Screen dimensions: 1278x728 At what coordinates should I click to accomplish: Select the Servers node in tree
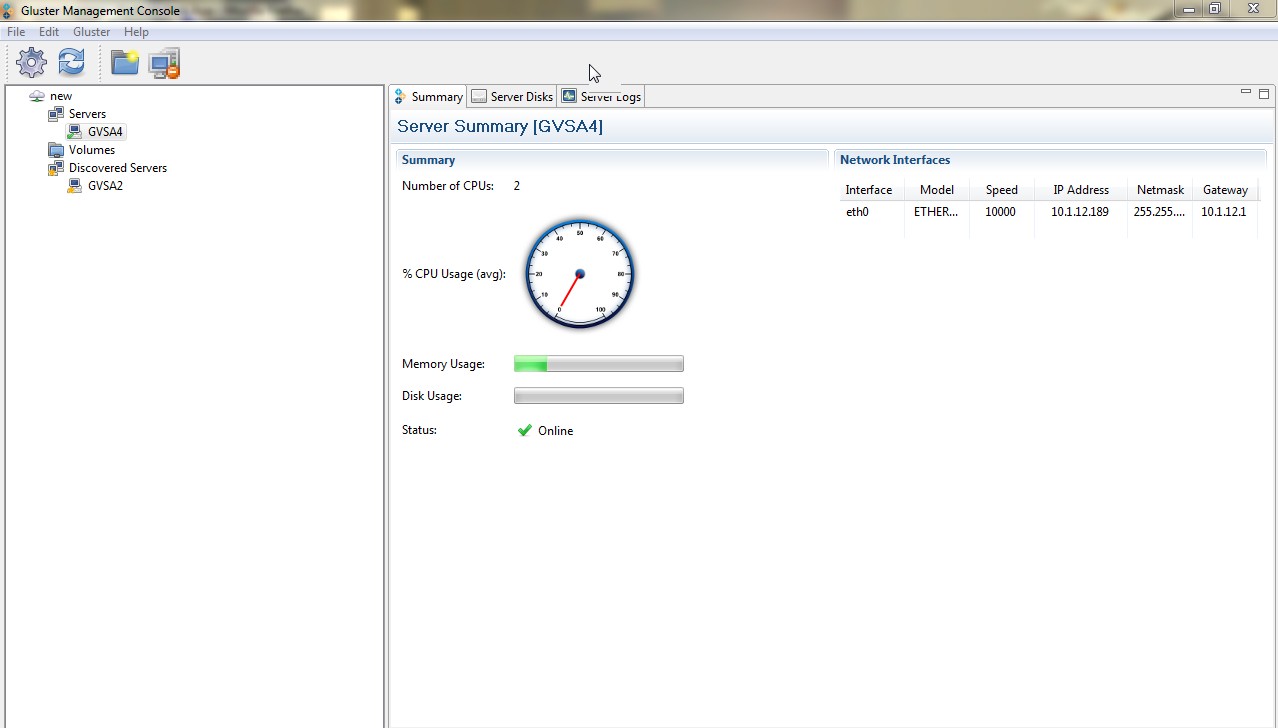[87, 114]
